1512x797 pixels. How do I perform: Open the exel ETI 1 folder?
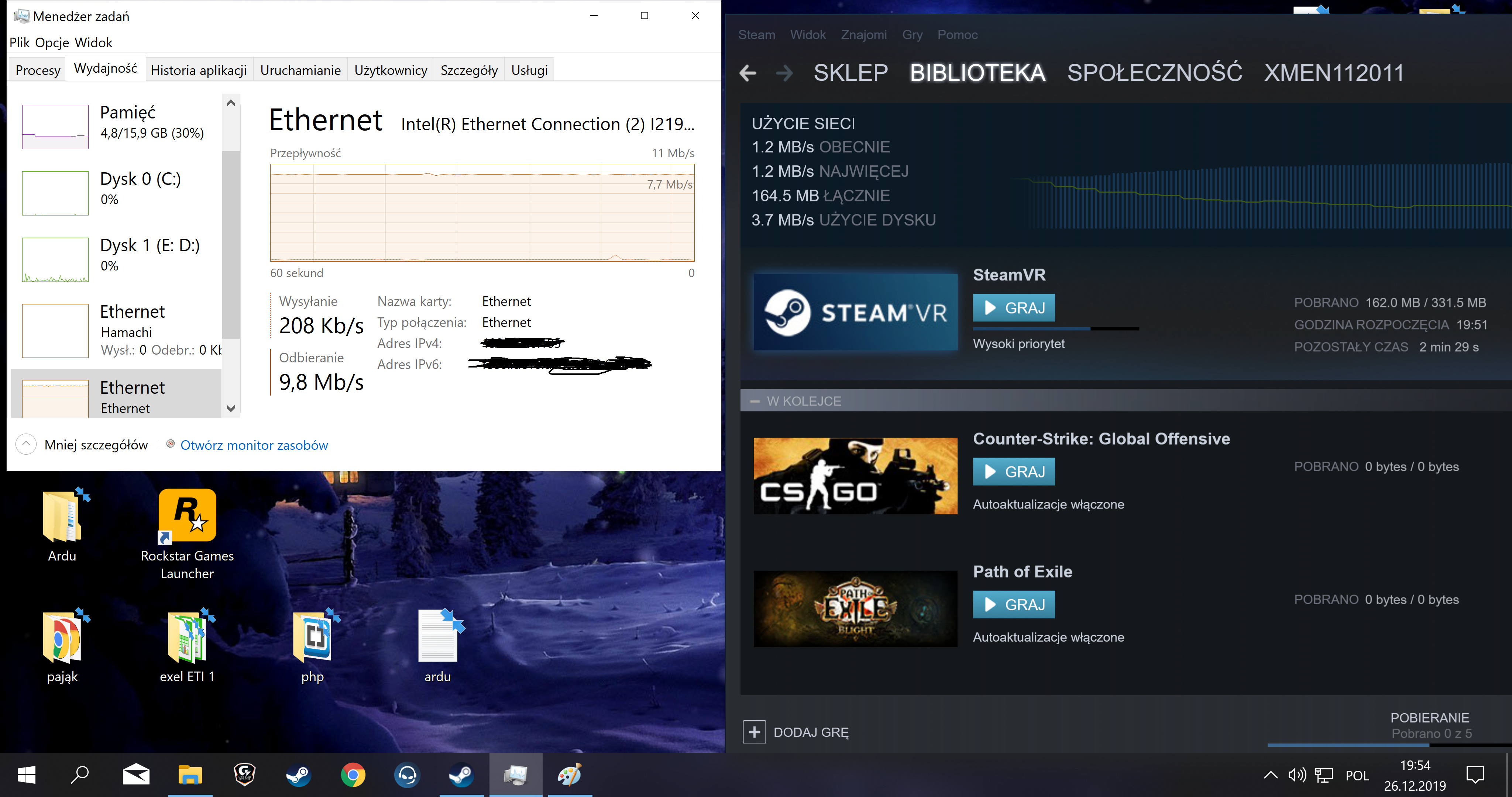[x=187, y=646]
